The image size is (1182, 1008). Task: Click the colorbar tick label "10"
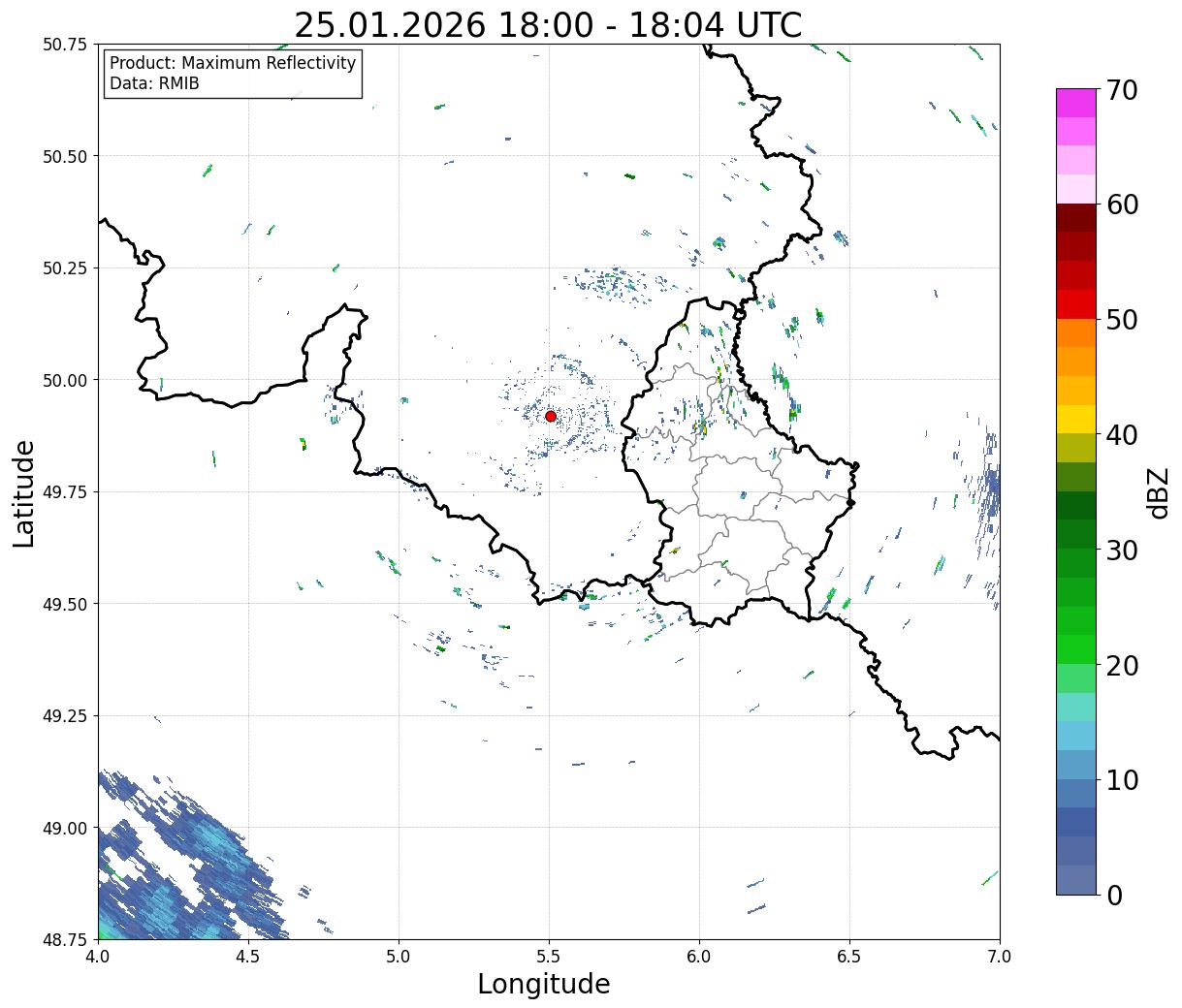click(x=1122, y=780)
